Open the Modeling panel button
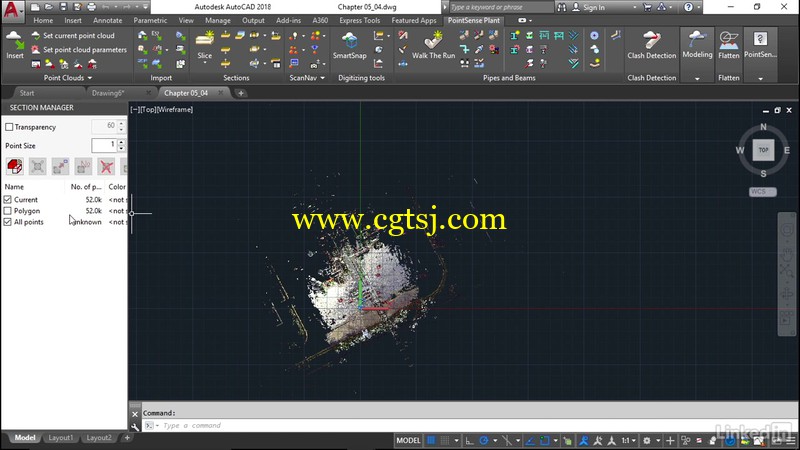 pyautogui.click(x=697, y=45)
